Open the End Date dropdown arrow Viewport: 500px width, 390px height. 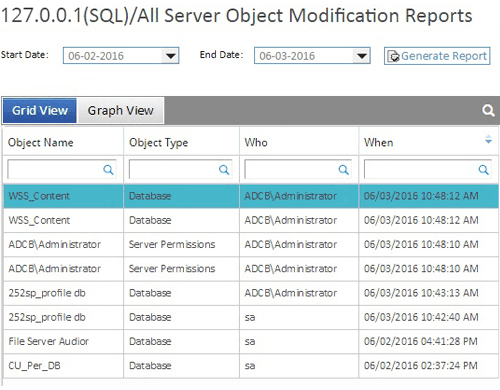click(x=362, y=56)
